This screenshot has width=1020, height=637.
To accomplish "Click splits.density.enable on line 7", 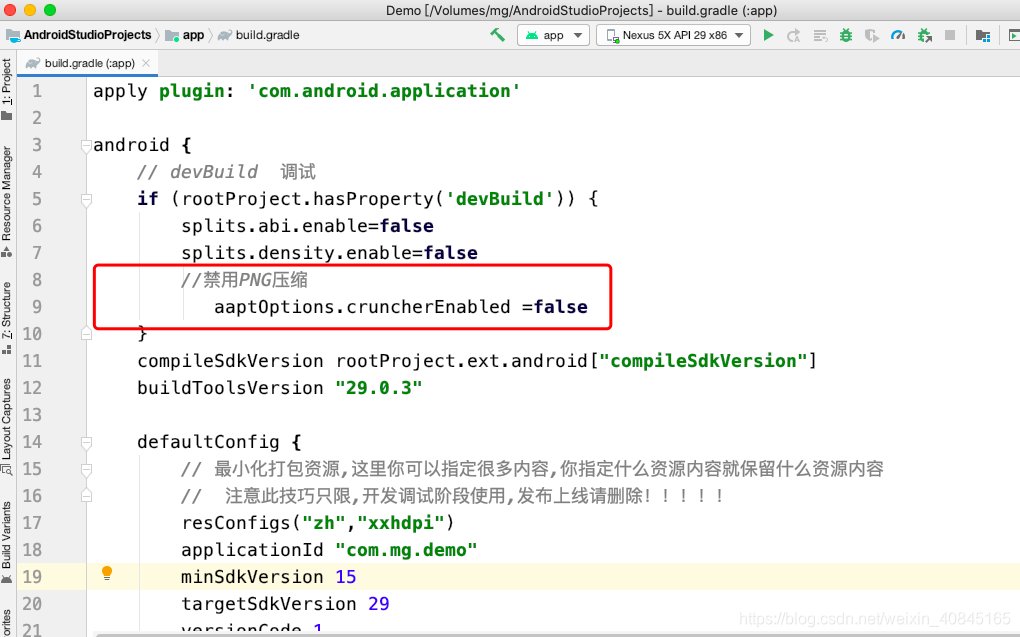I will [x=297, y=253].
